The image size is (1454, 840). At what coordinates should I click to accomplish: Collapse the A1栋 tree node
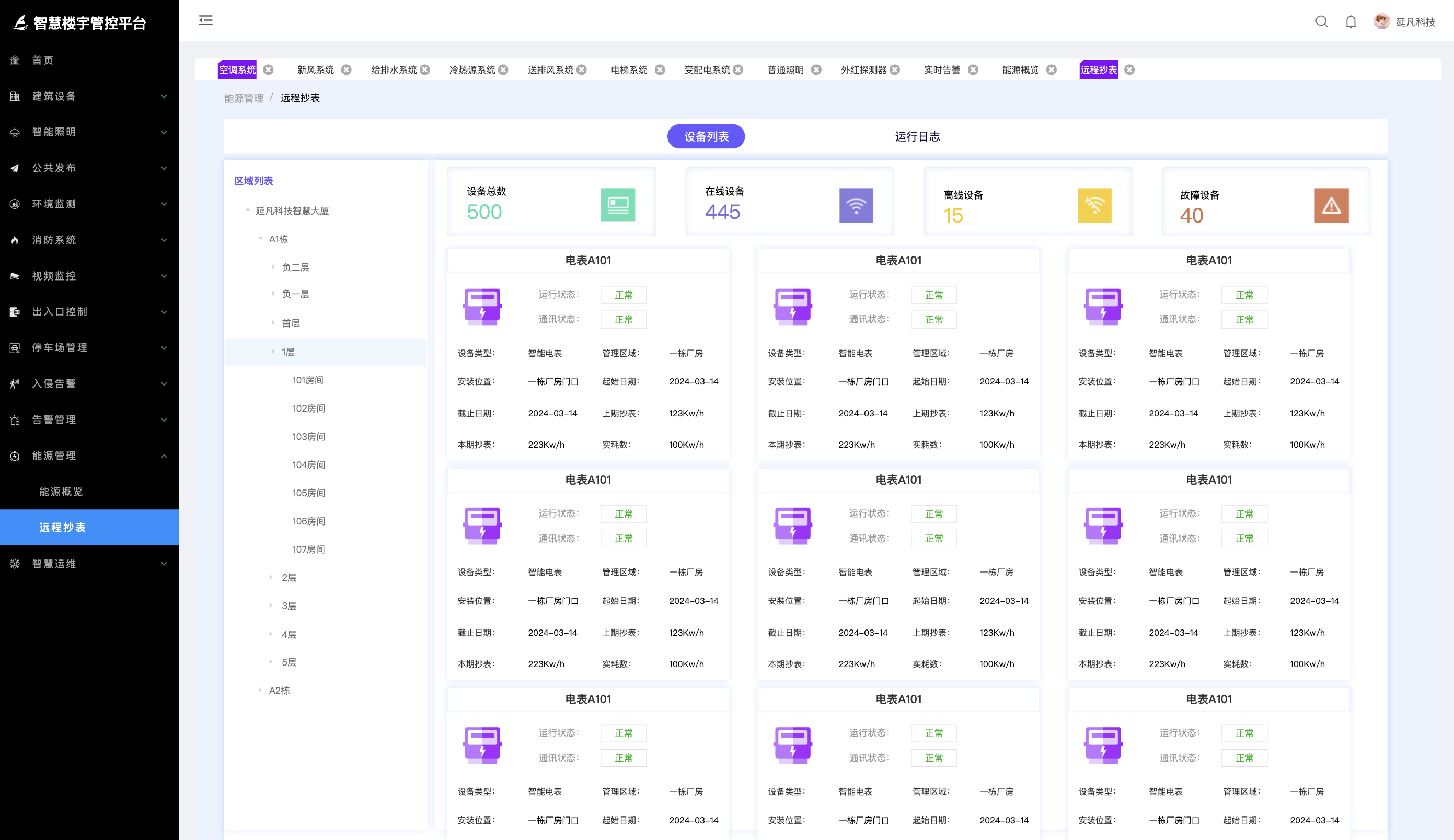(260, 239)
